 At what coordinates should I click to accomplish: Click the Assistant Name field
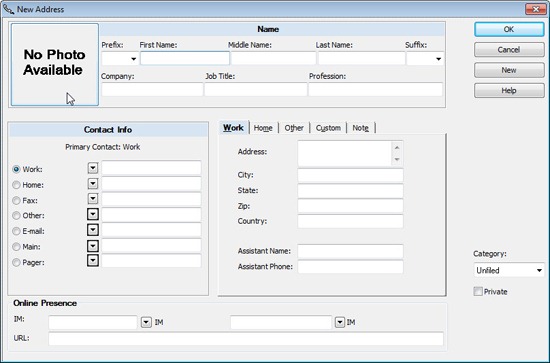coord(350,251)
